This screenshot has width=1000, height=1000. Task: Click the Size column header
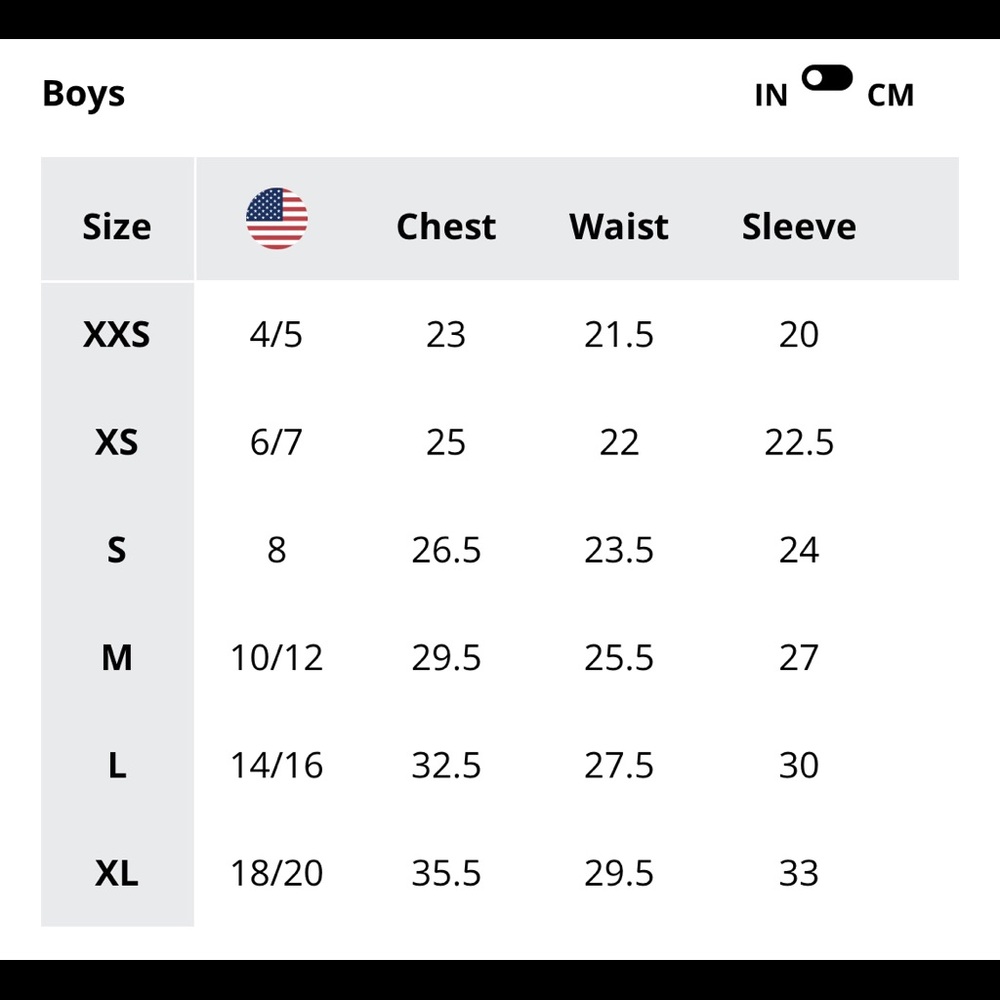pyautogui.click(x=117, y=227)
